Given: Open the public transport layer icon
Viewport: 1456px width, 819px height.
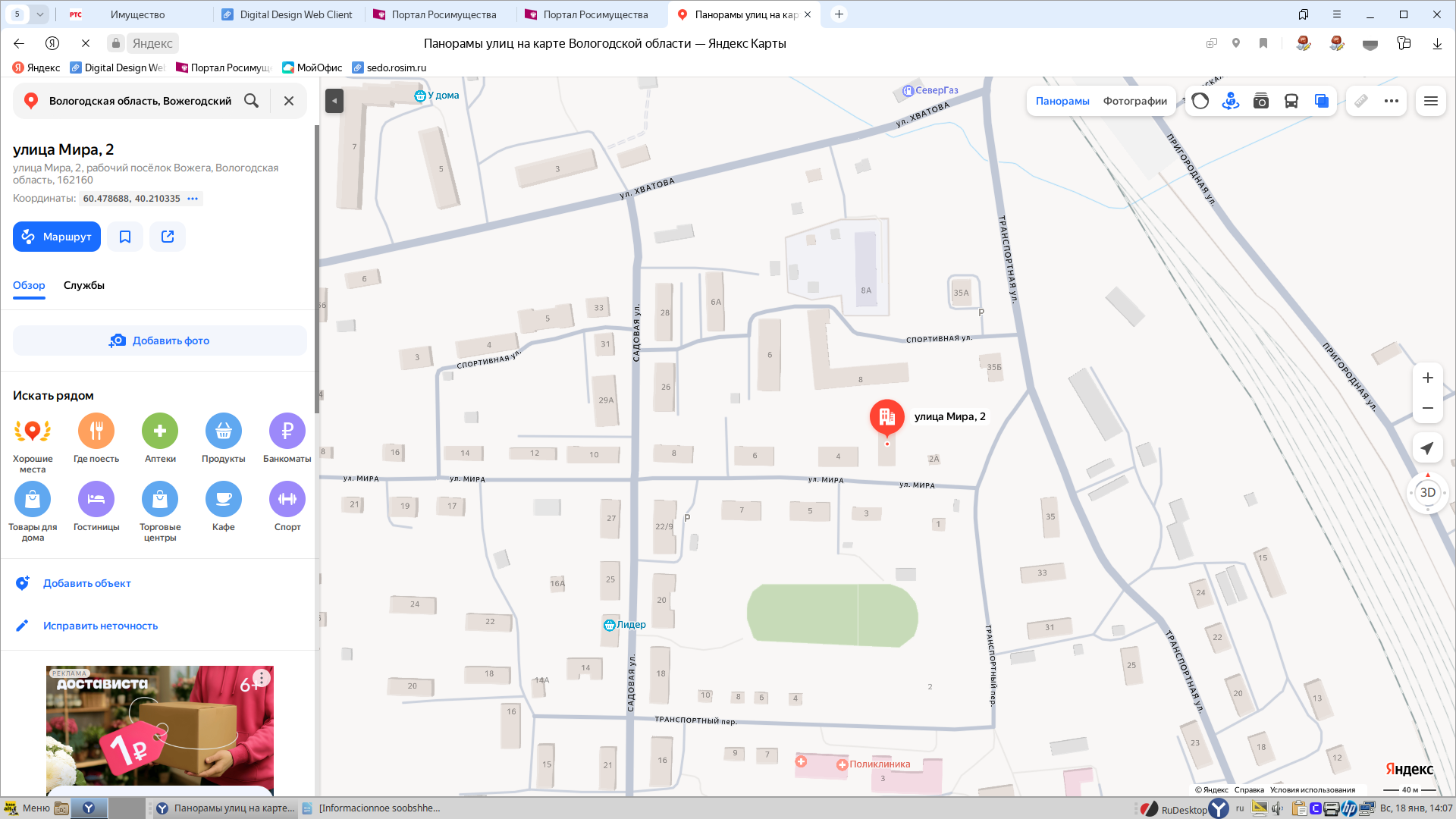Looking at the screenshot, I should [x=1291, y=101].
